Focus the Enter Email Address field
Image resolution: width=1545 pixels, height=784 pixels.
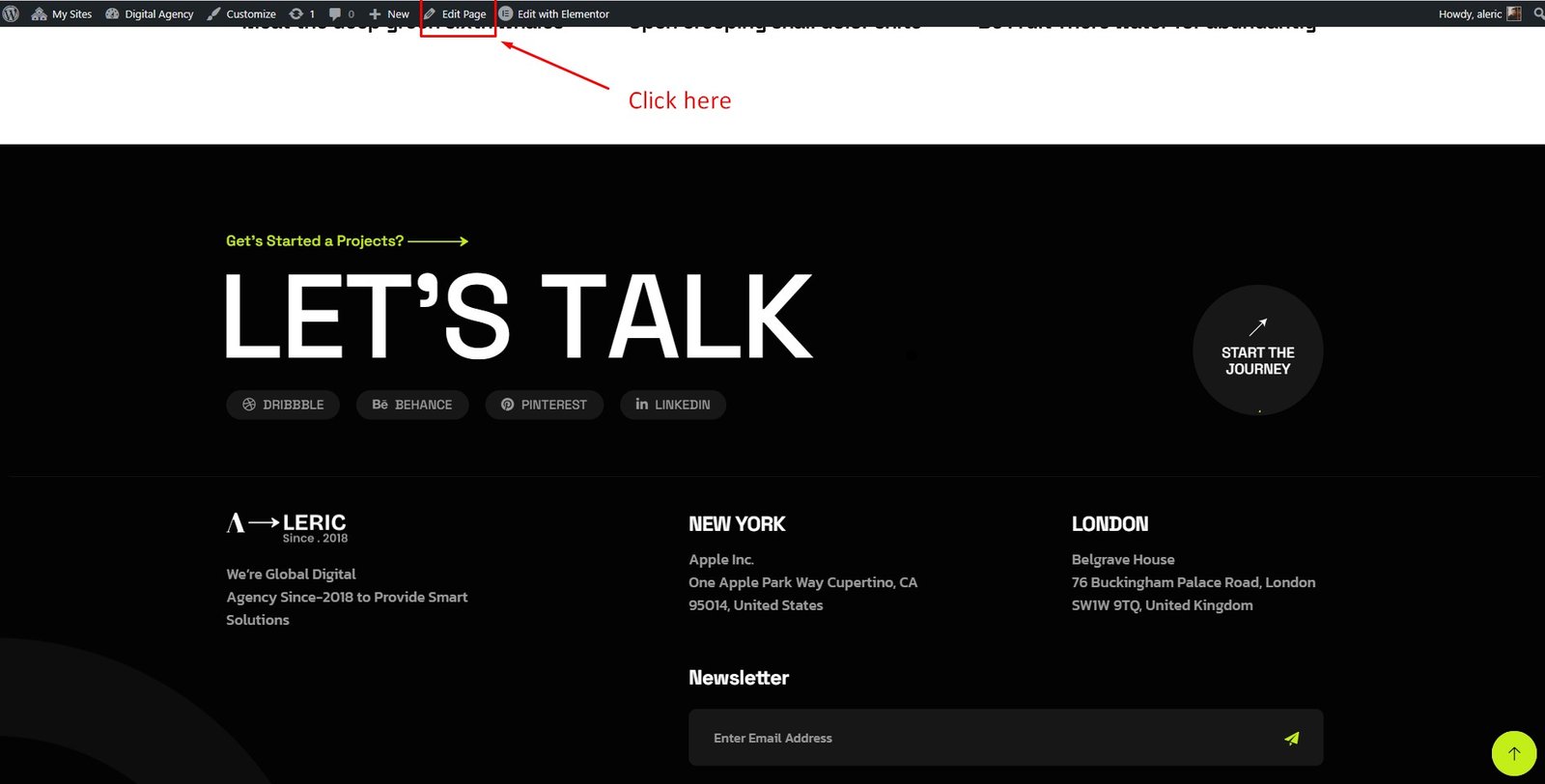click(975, 738)
